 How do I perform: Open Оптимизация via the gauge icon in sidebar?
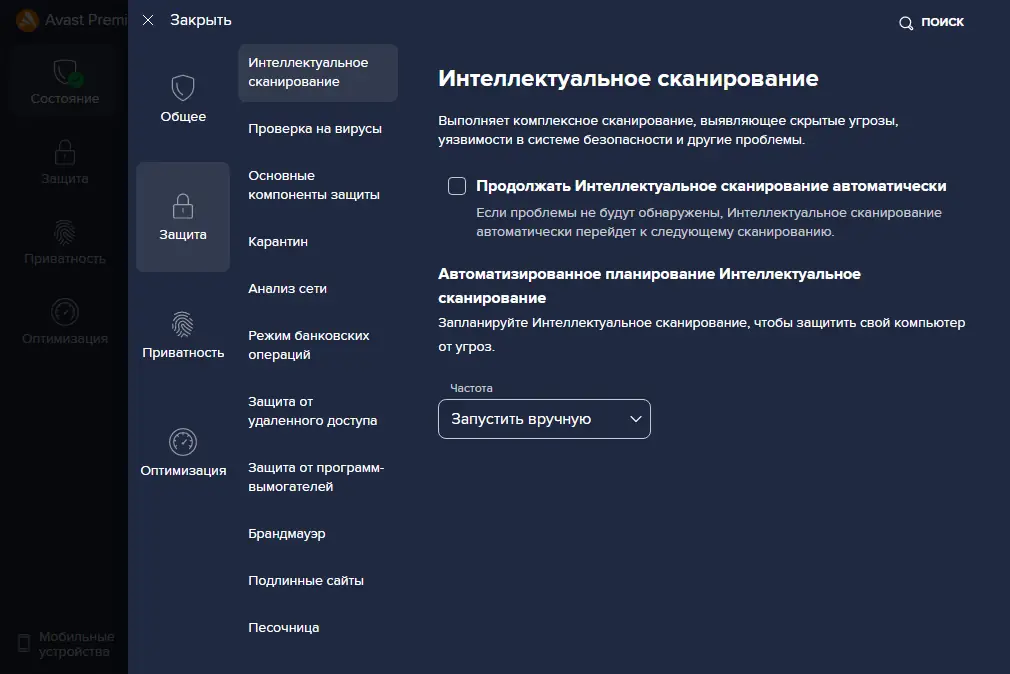(x=63, y=313)
